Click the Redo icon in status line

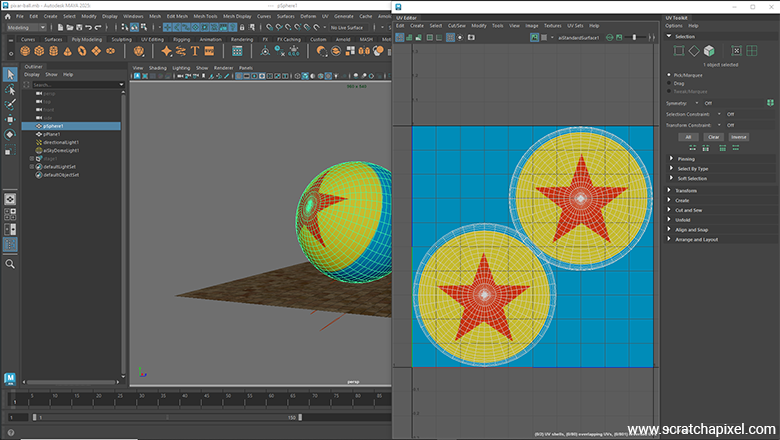[x=98, y=27]
